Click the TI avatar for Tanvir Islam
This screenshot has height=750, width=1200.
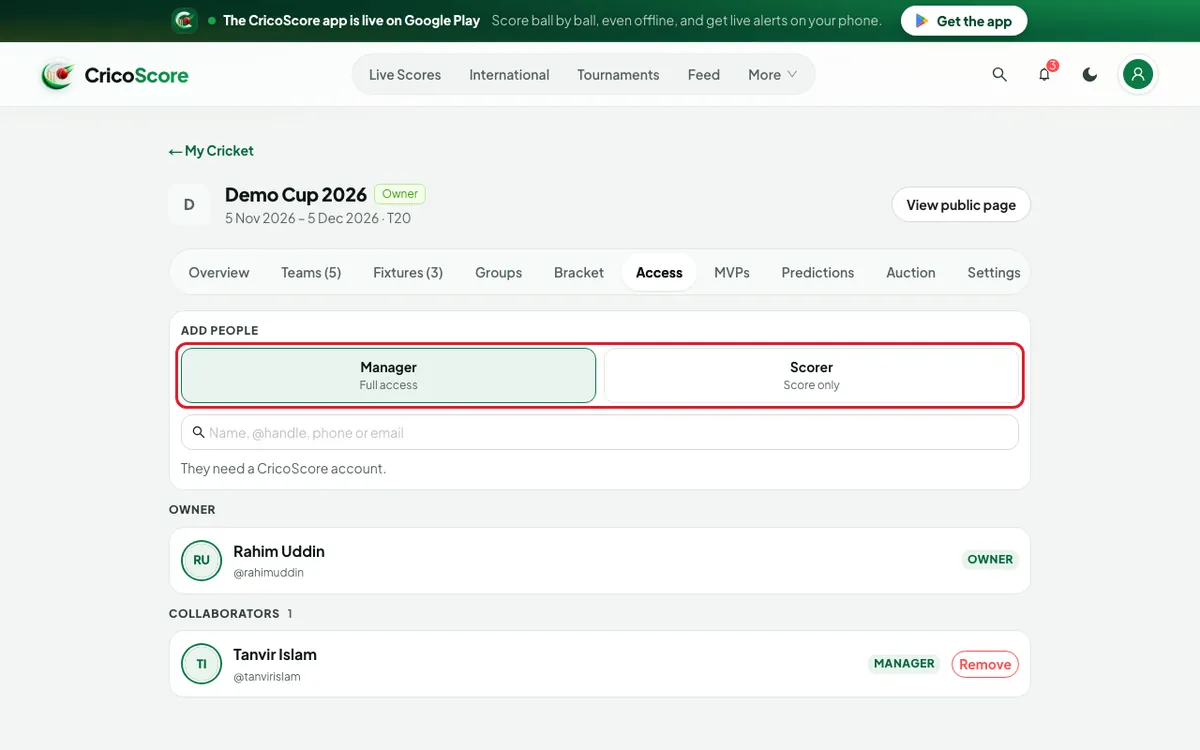click(x=201, y=664)
